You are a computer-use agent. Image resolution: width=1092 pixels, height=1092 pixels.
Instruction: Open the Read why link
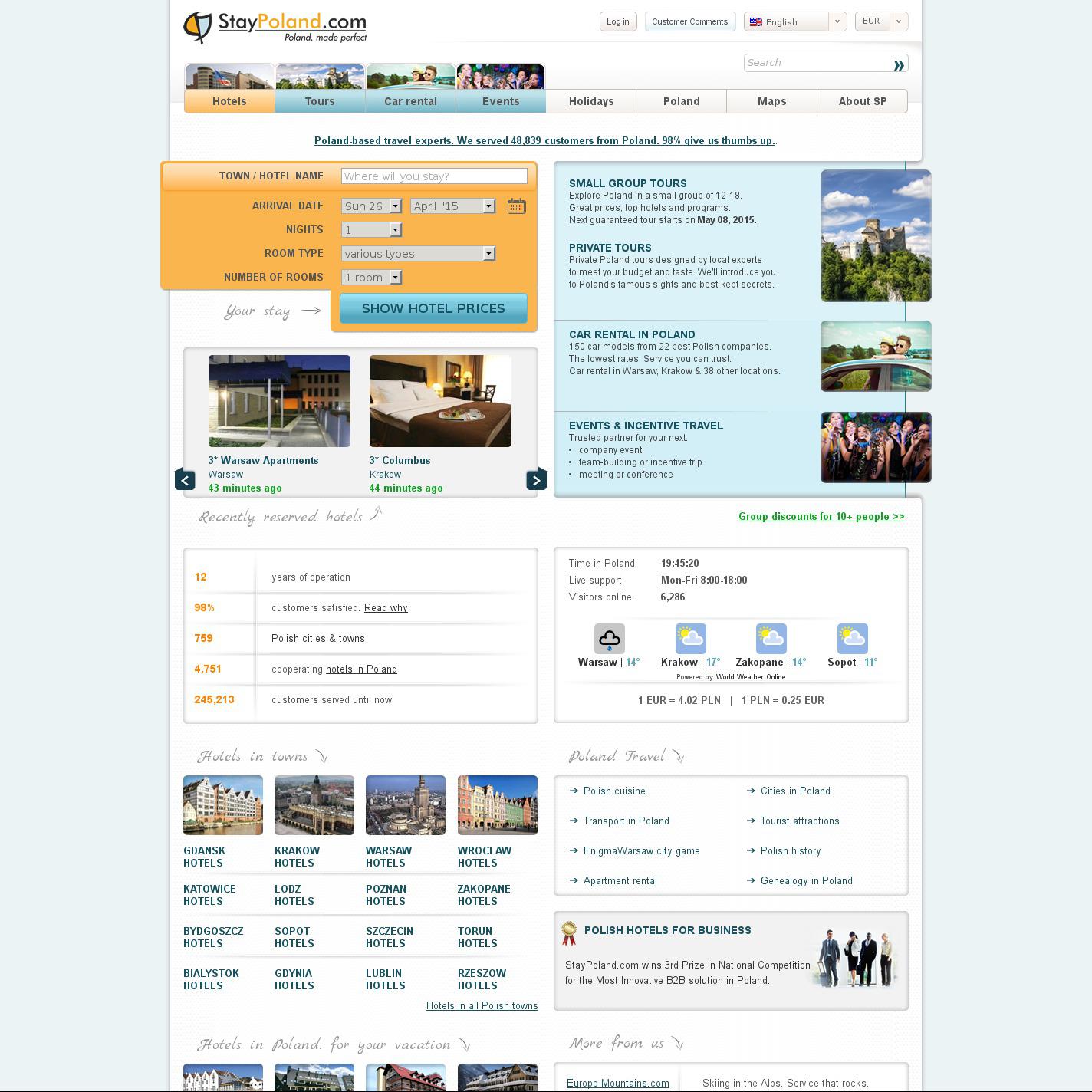pos(386,607)
